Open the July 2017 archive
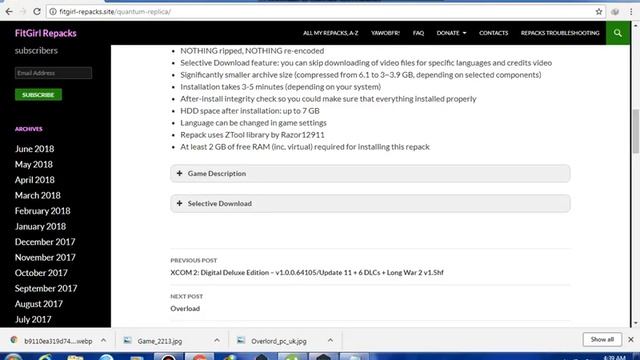 [x=33, y=320]
